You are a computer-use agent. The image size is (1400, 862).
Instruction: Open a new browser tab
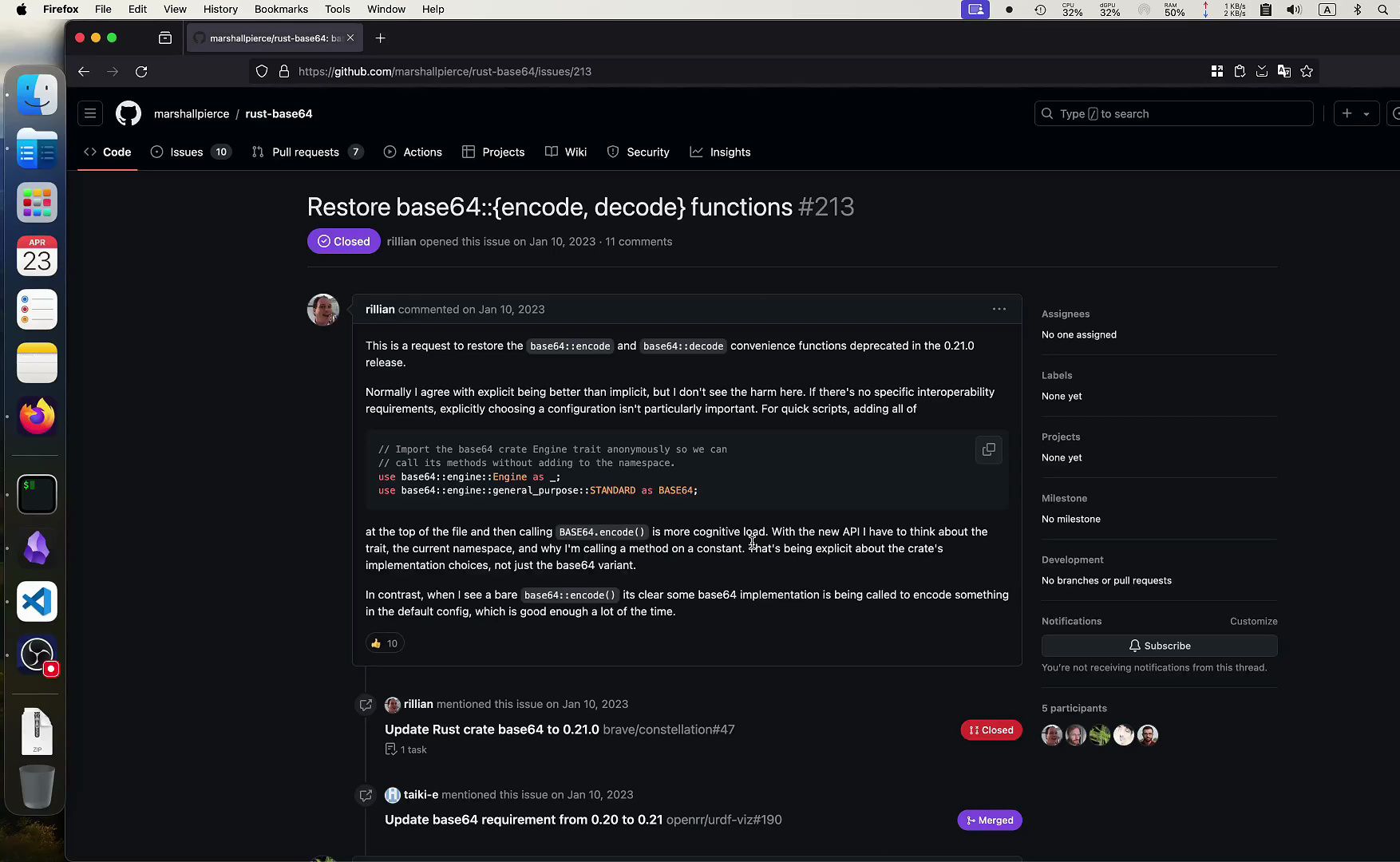381,38
